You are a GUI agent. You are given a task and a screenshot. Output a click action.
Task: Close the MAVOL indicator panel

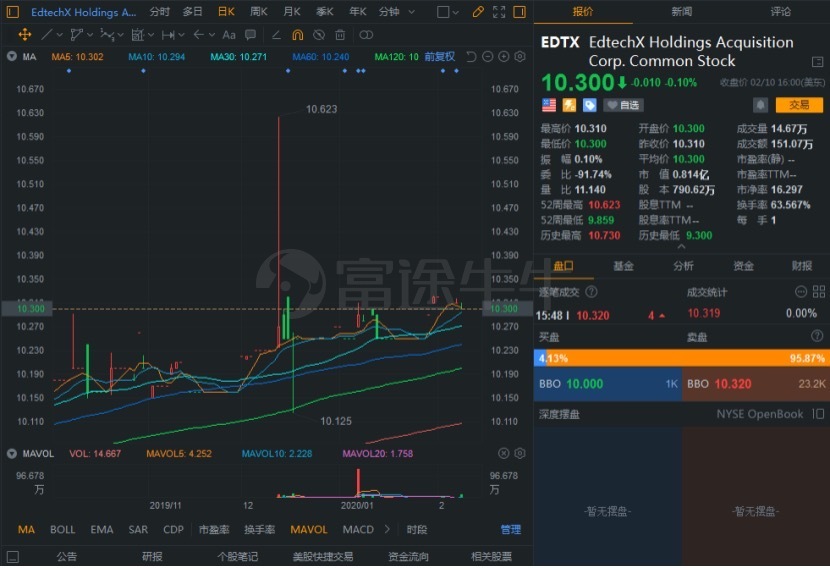(503, 453)
